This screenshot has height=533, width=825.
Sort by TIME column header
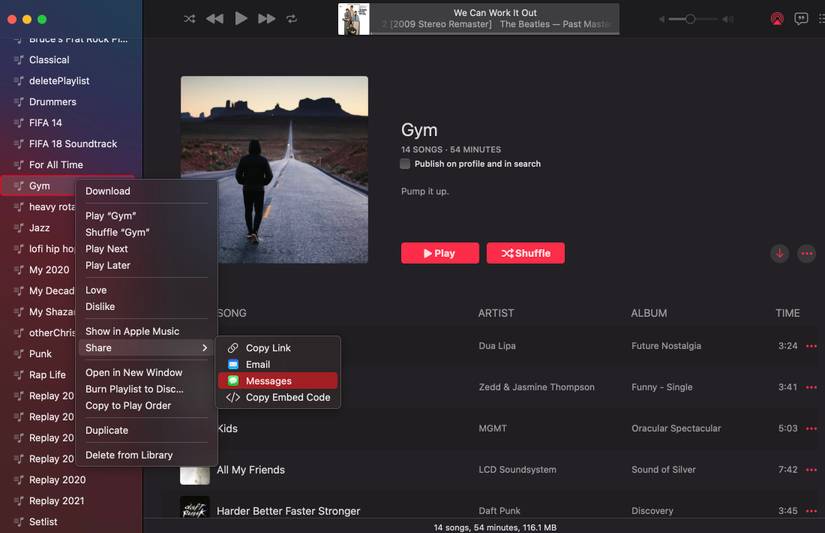(787, 313)
